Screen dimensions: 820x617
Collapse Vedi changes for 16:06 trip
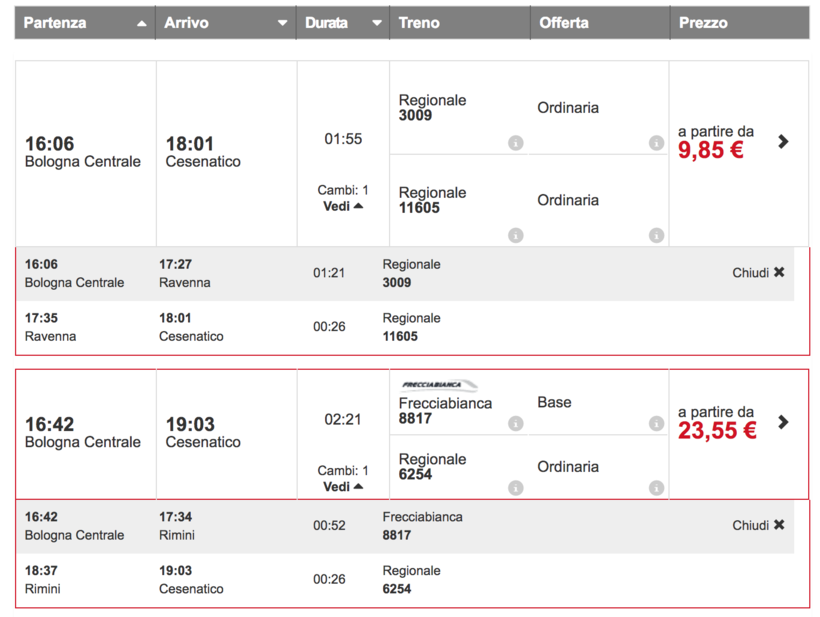343,206
